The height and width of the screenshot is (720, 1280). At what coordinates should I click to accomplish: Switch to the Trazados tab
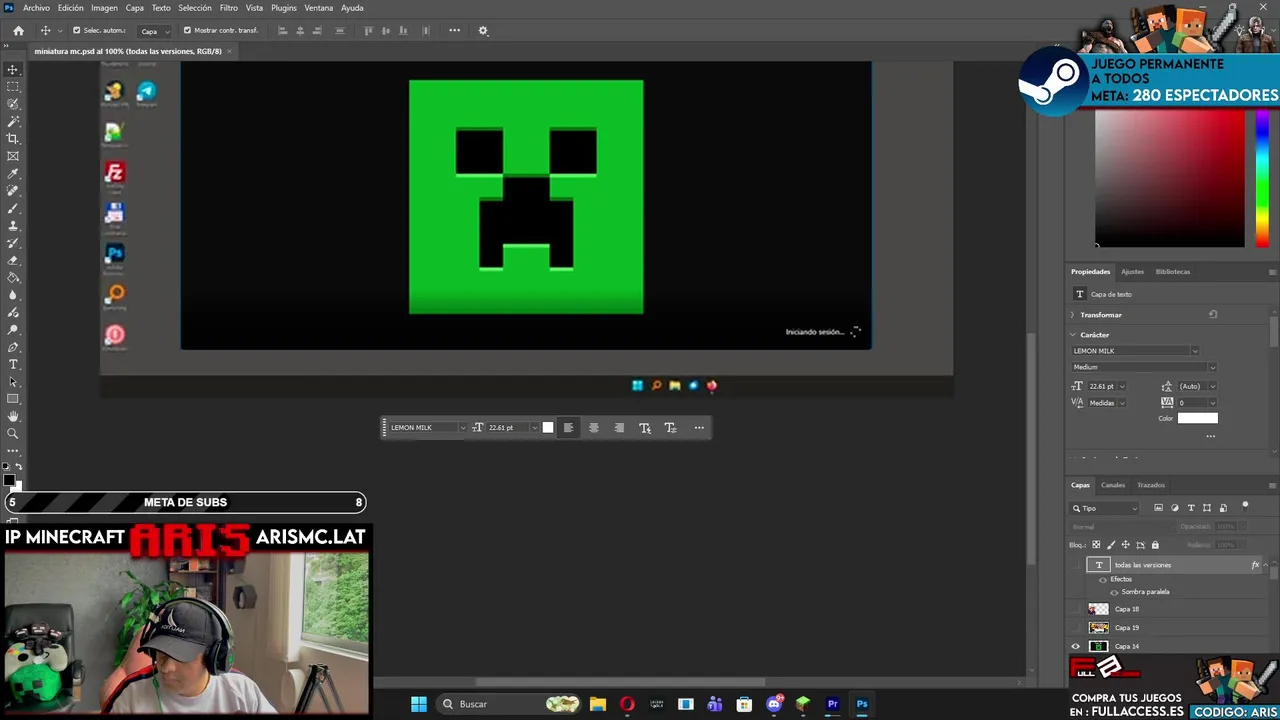point(1151,485)
